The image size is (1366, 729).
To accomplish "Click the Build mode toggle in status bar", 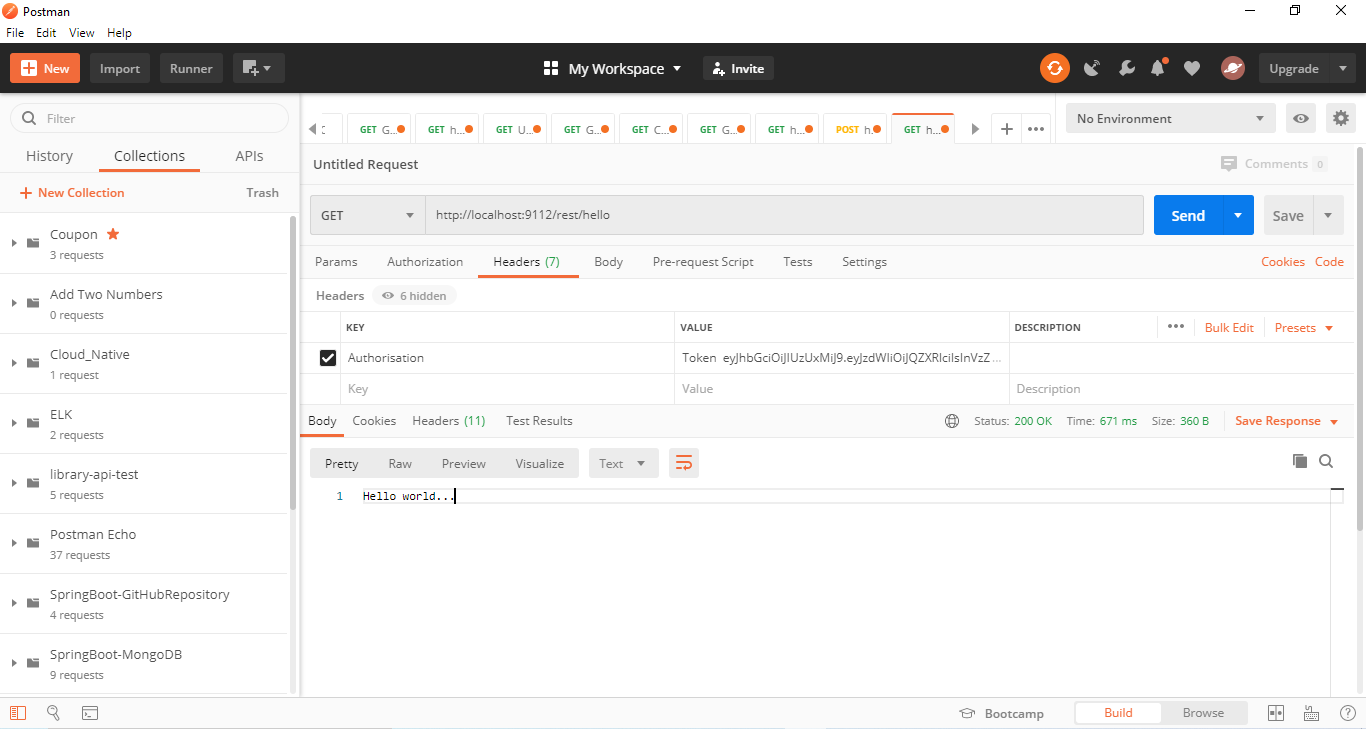I will (x=1118, y=712).
